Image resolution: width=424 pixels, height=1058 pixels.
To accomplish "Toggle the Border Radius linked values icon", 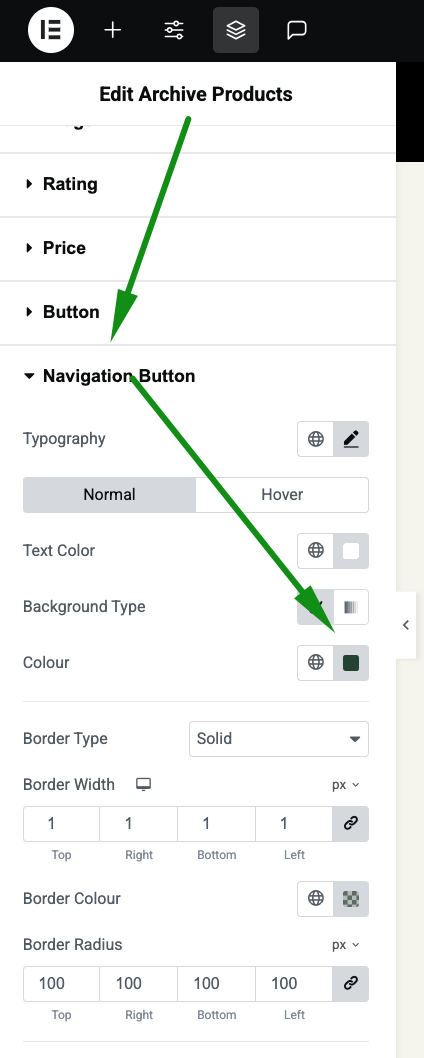I will tap(351, 984).
